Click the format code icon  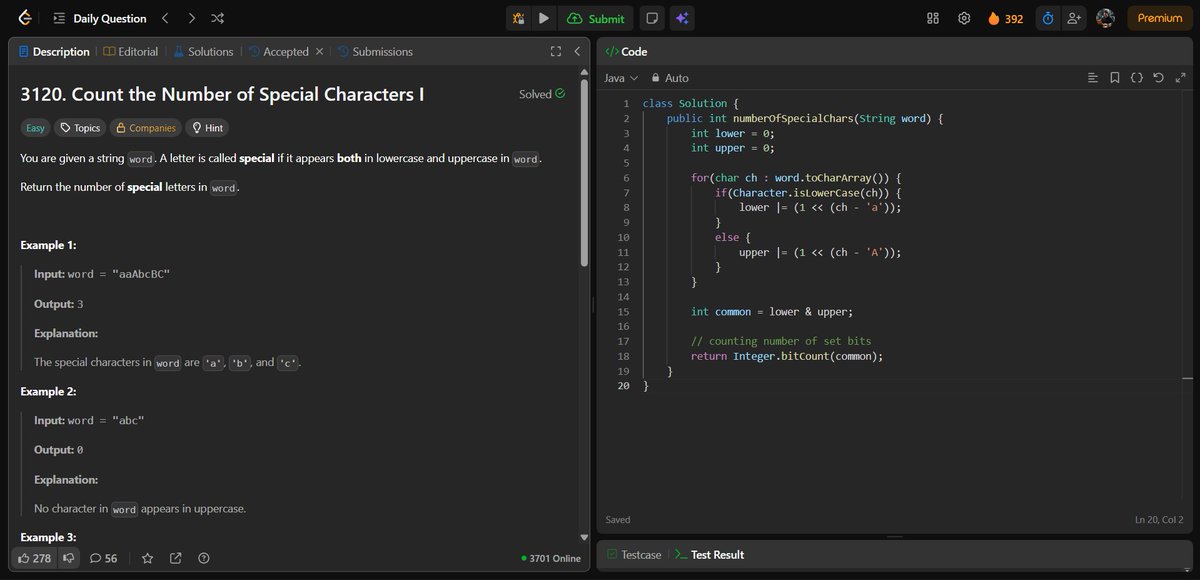pyautogui.click(x=1092, y=78)
